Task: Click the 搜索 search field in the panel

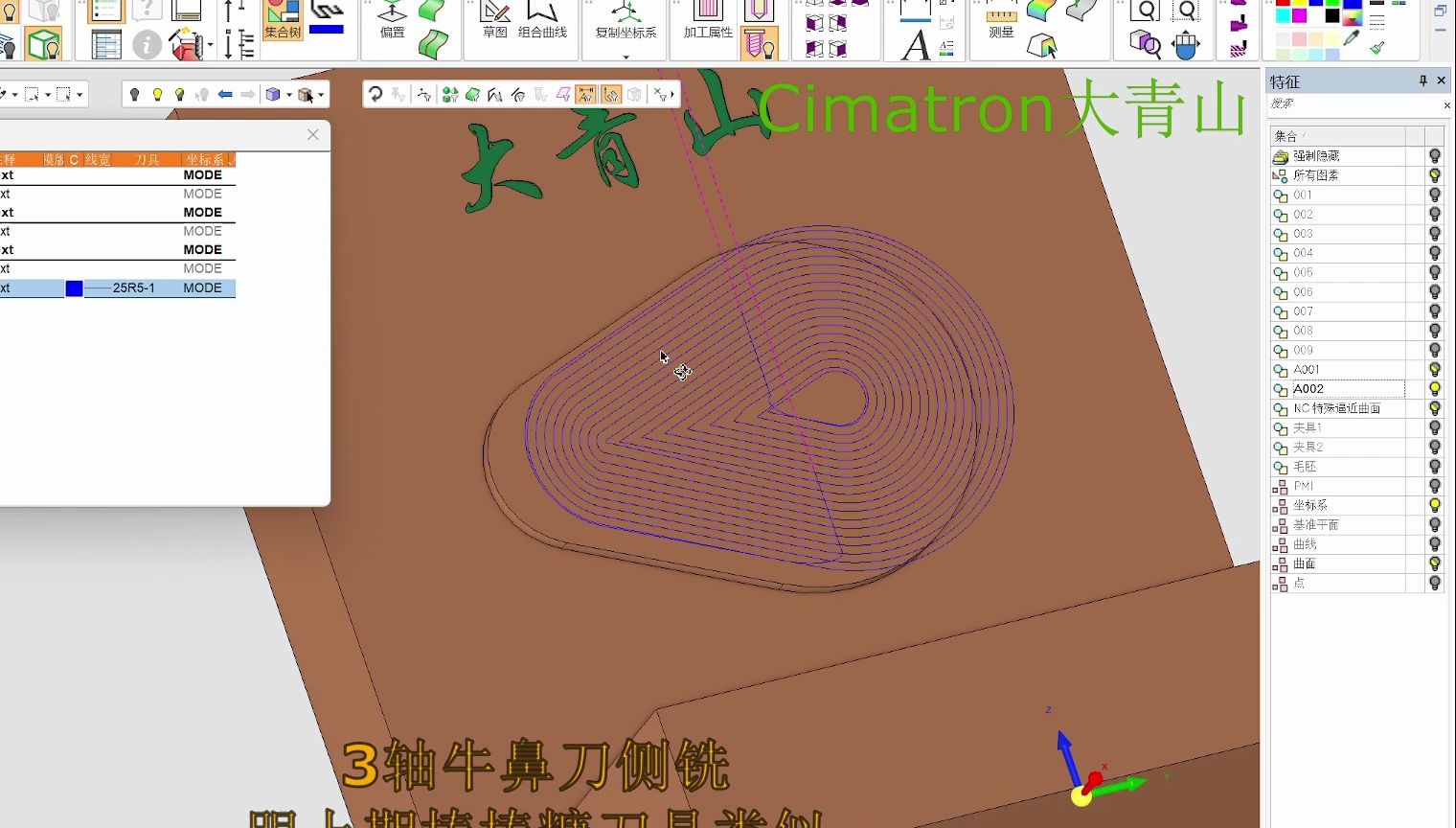Action: 1341,105
